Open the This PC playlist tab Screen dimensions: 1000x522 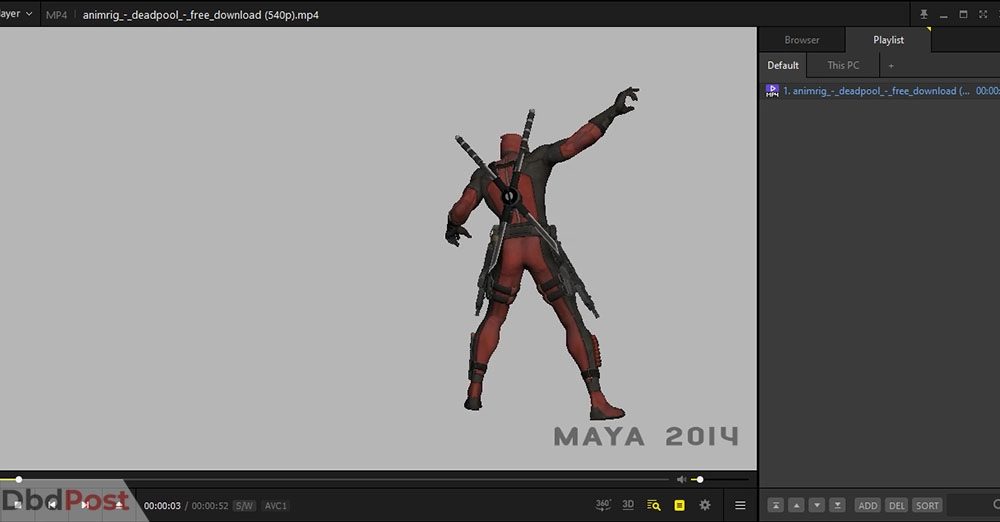843,65
